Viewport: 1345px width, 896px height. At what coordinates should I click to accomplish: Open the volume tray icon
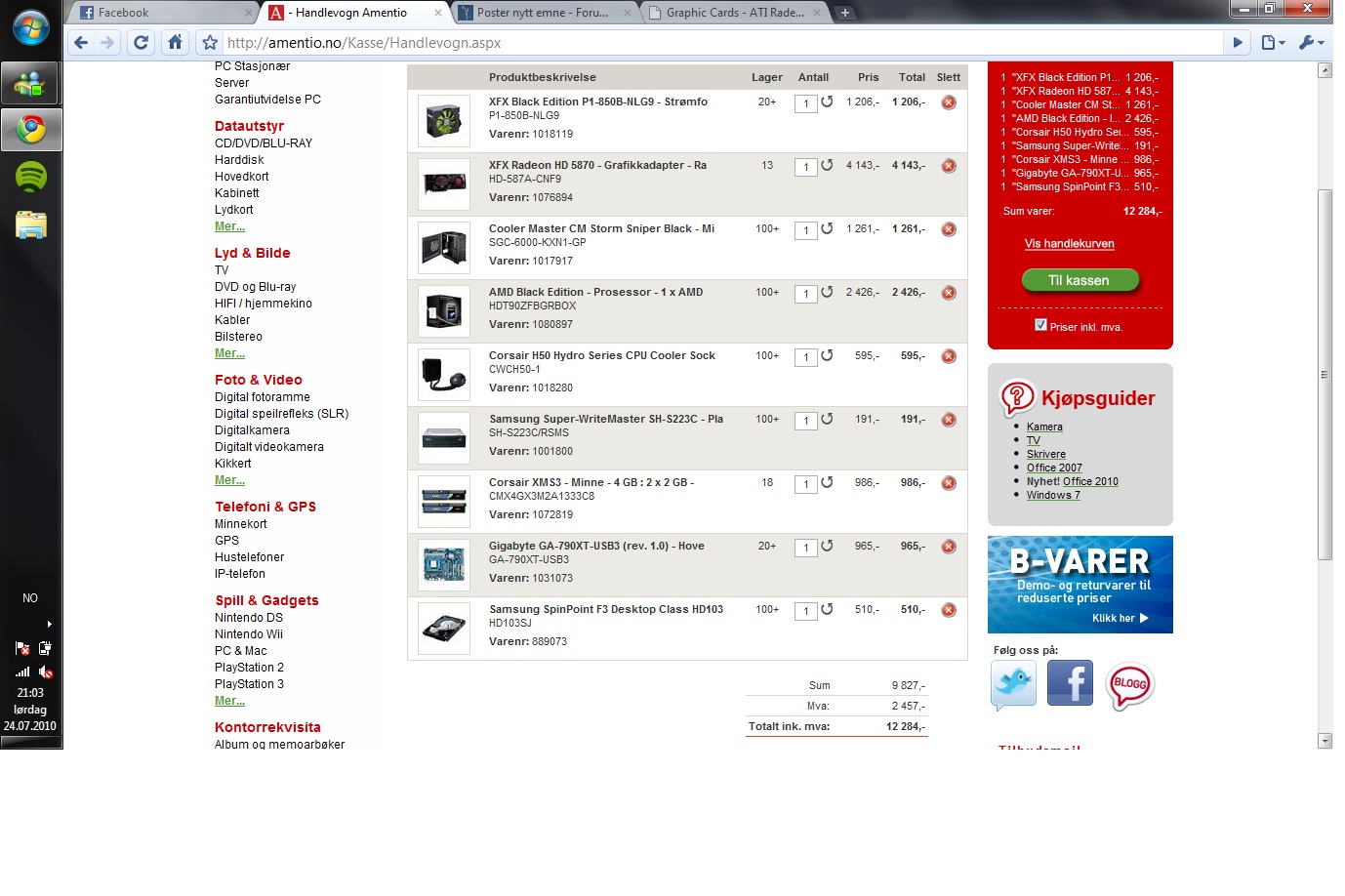46,672
